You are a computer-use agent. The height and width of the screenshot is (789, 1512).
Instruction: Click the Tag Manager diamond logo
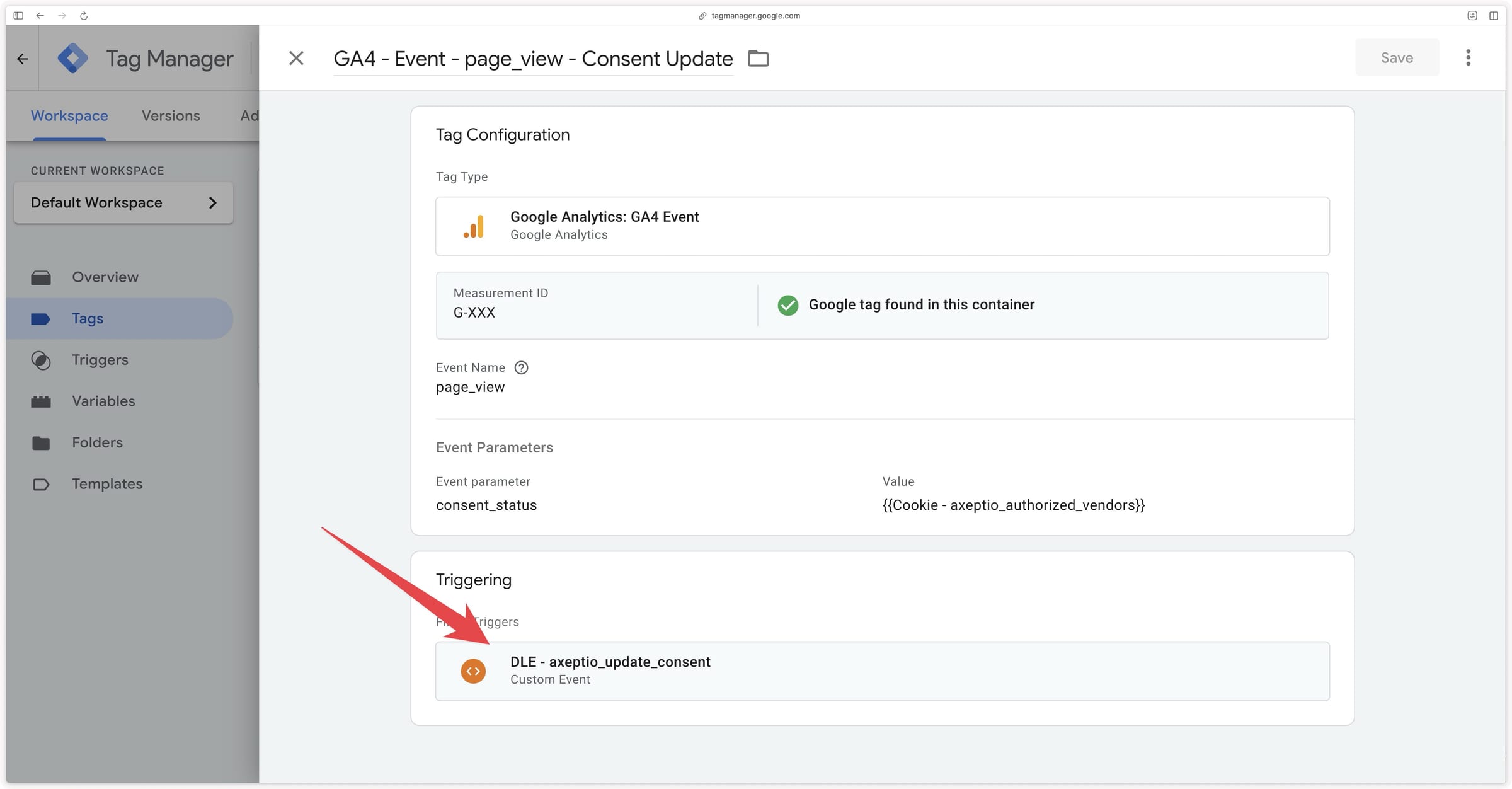coord(72,59)
